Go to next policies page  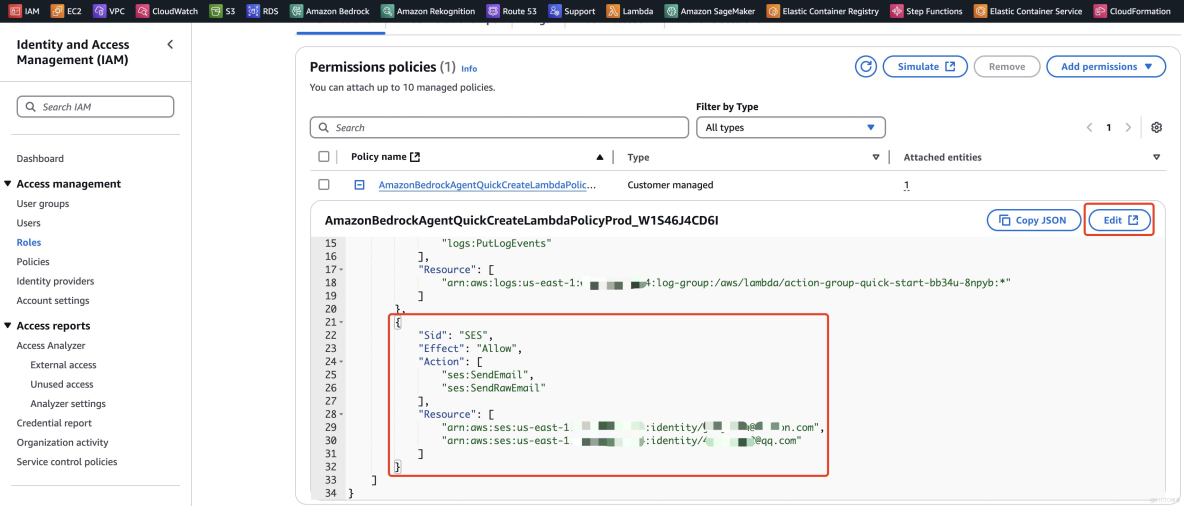click(1128, 128)
